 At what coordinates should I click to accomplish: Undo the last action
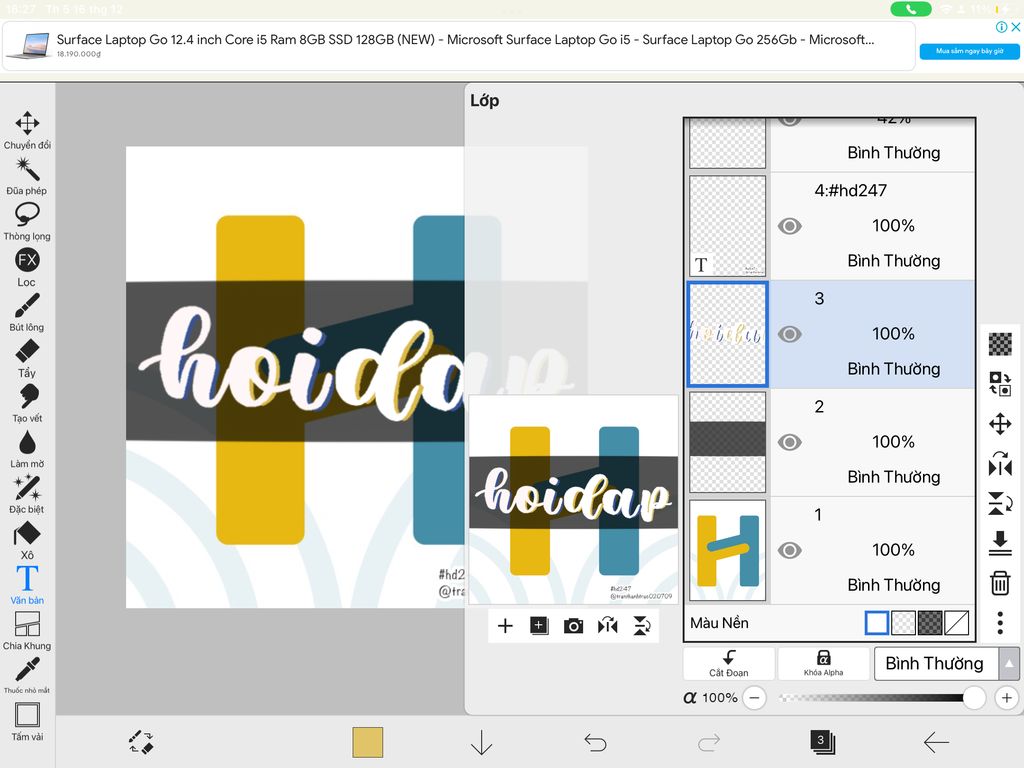(x=595, y=743)
